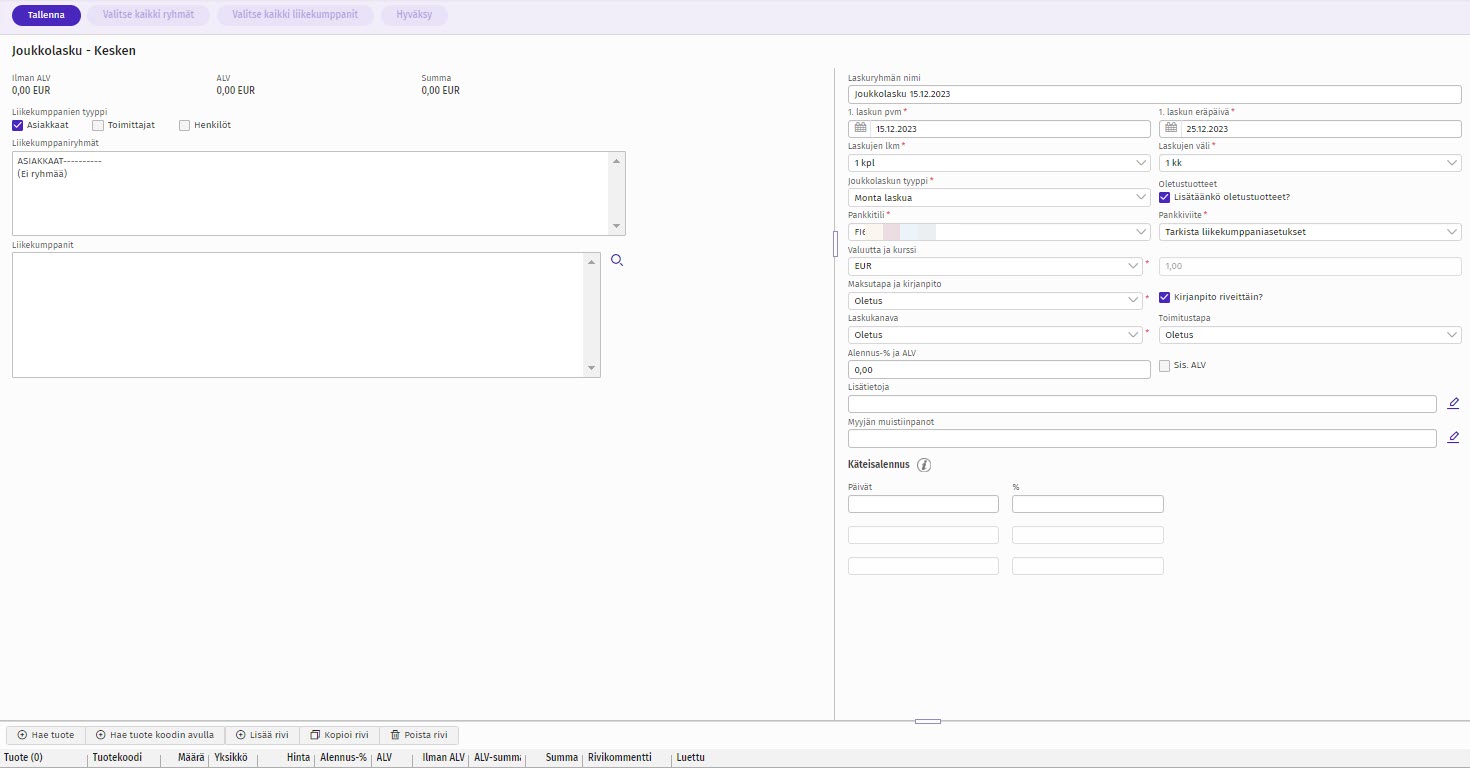Screen dimensions: 1470x768
Task: Enable the Toimittajat checkbox
Action: pos(98,126)
